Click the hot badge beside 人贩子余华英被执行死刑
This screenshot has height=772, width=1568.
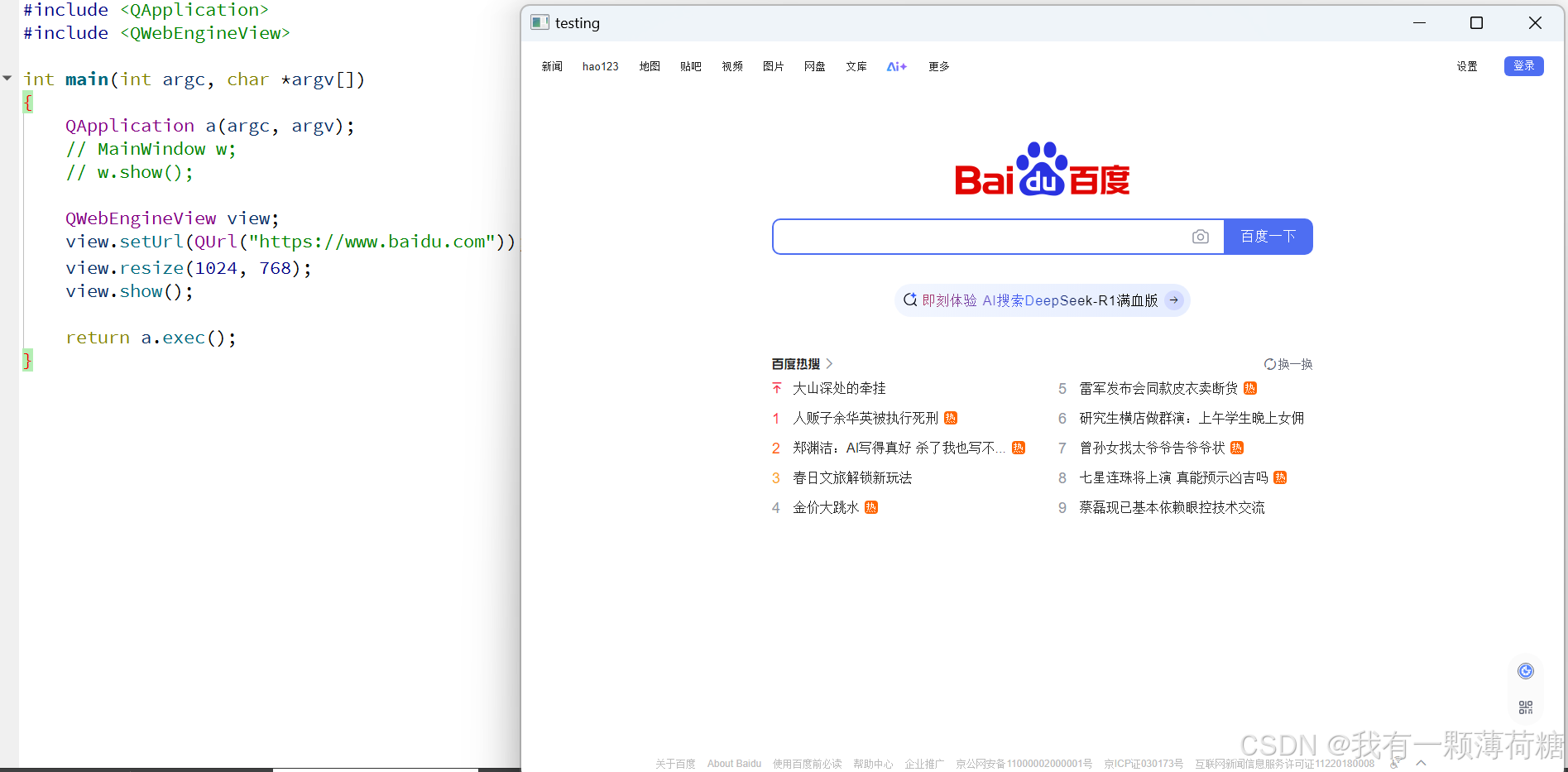pos(951,418)
